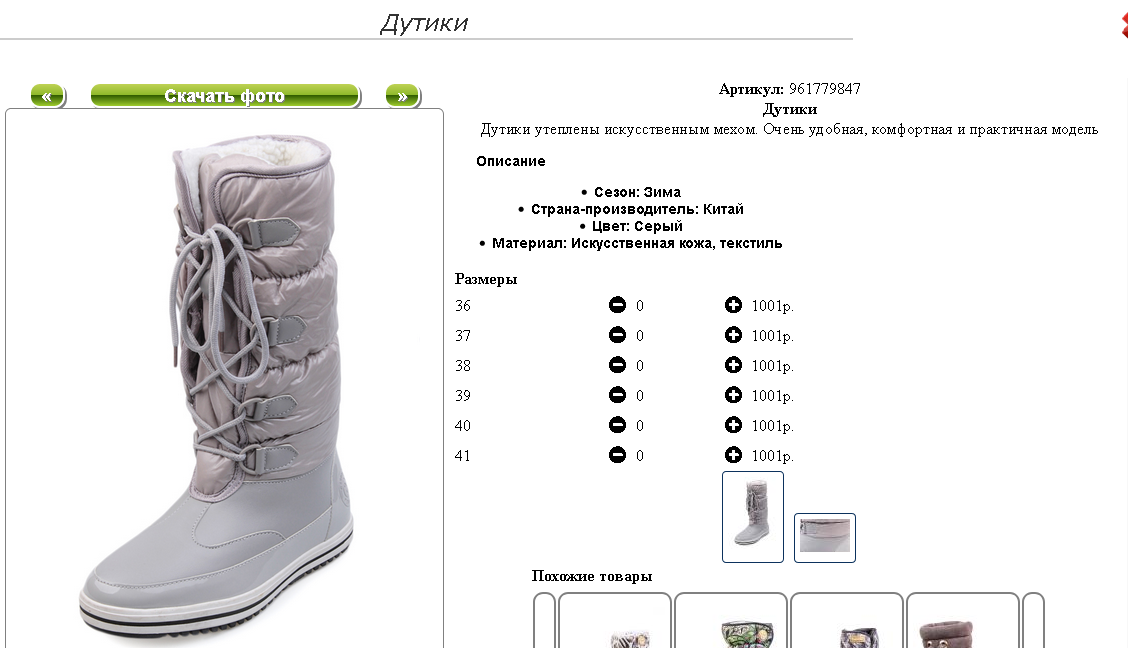Screen dimensions: 1128x648
Task: Remove one pair of size 39
Action: [x=617, y=395]
